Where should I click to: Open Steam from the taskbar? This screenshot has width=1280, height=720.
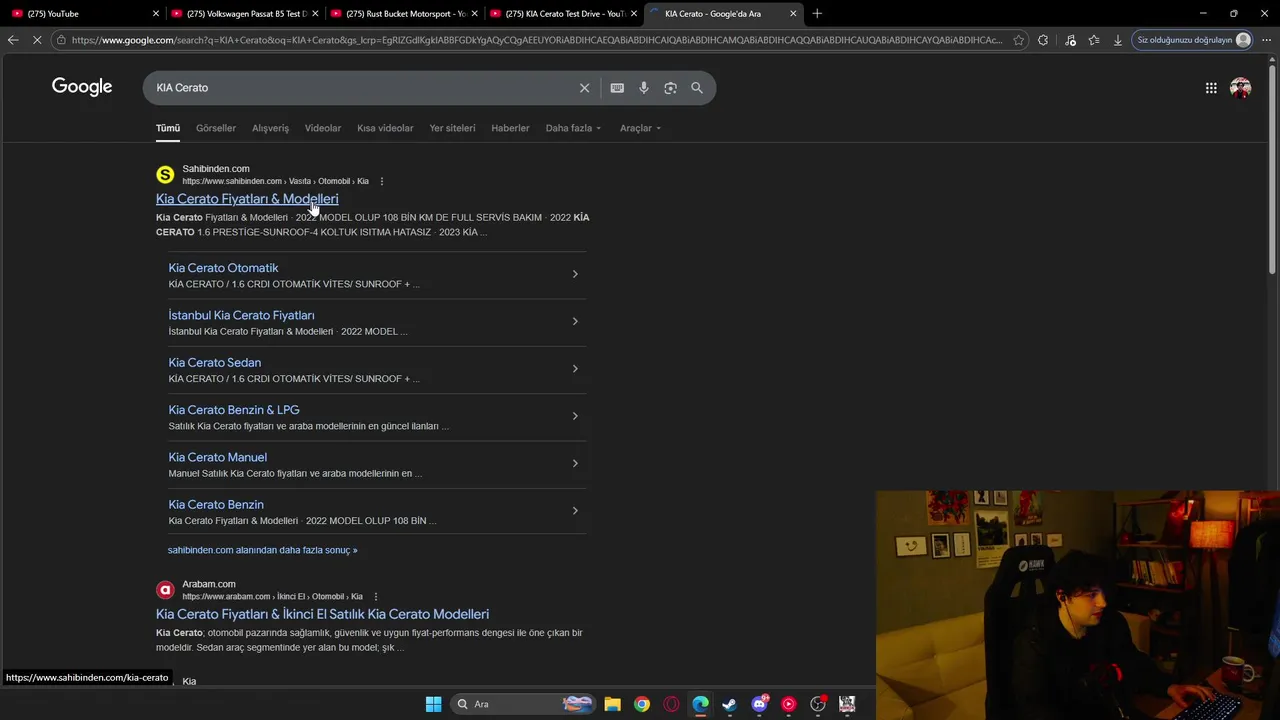(730, 704)
